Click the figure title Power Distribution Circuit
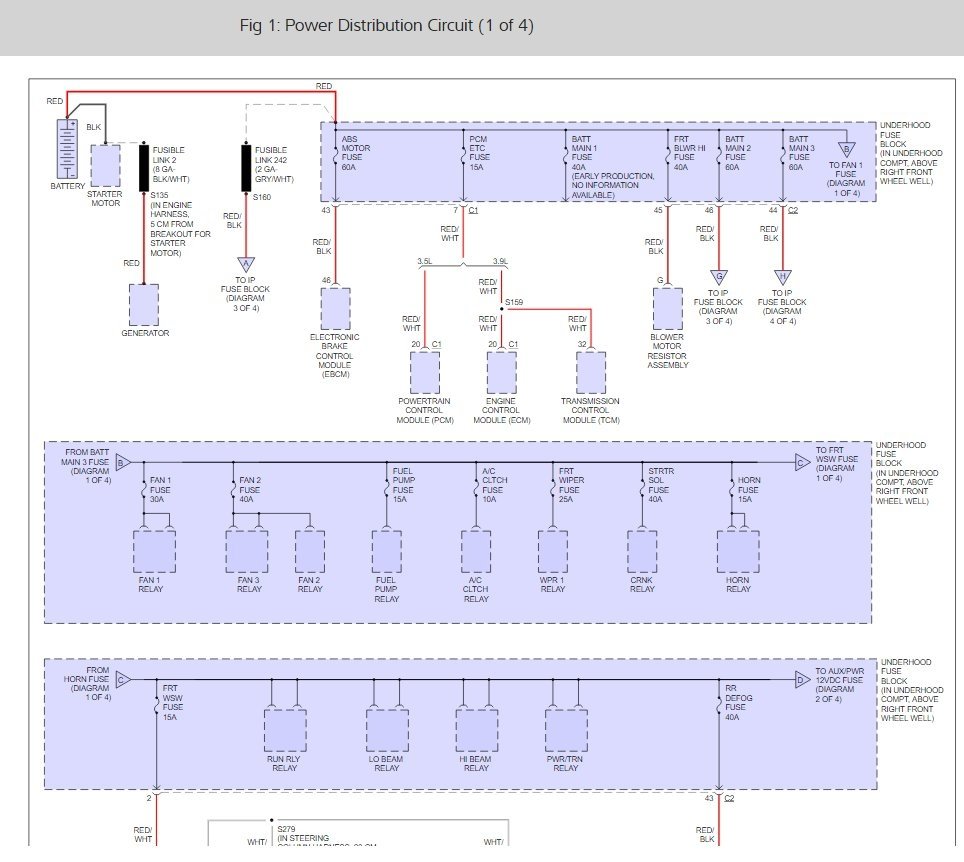The width and height of the screenshot is (964, 862). [x=387, y=26]
